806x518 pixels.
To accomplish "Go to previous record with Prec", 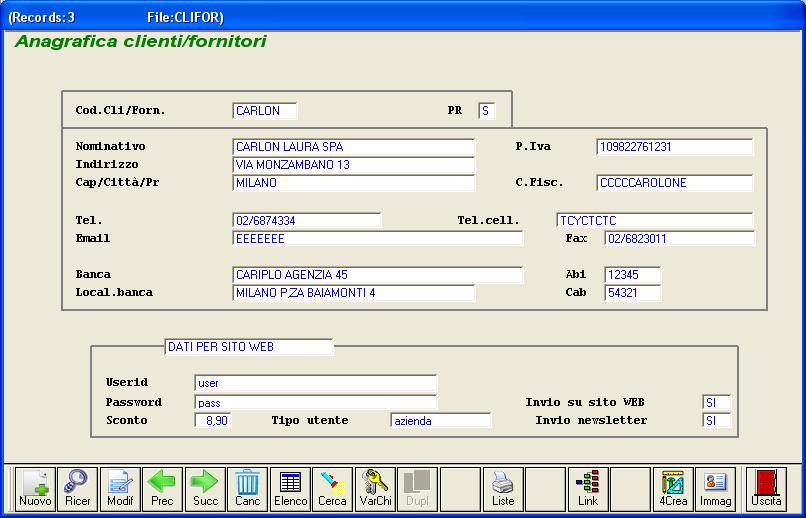I will (162, 489).
